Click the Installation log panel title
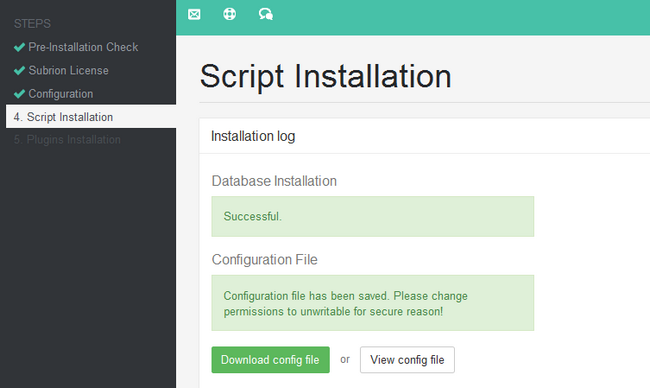 point(253,136)
